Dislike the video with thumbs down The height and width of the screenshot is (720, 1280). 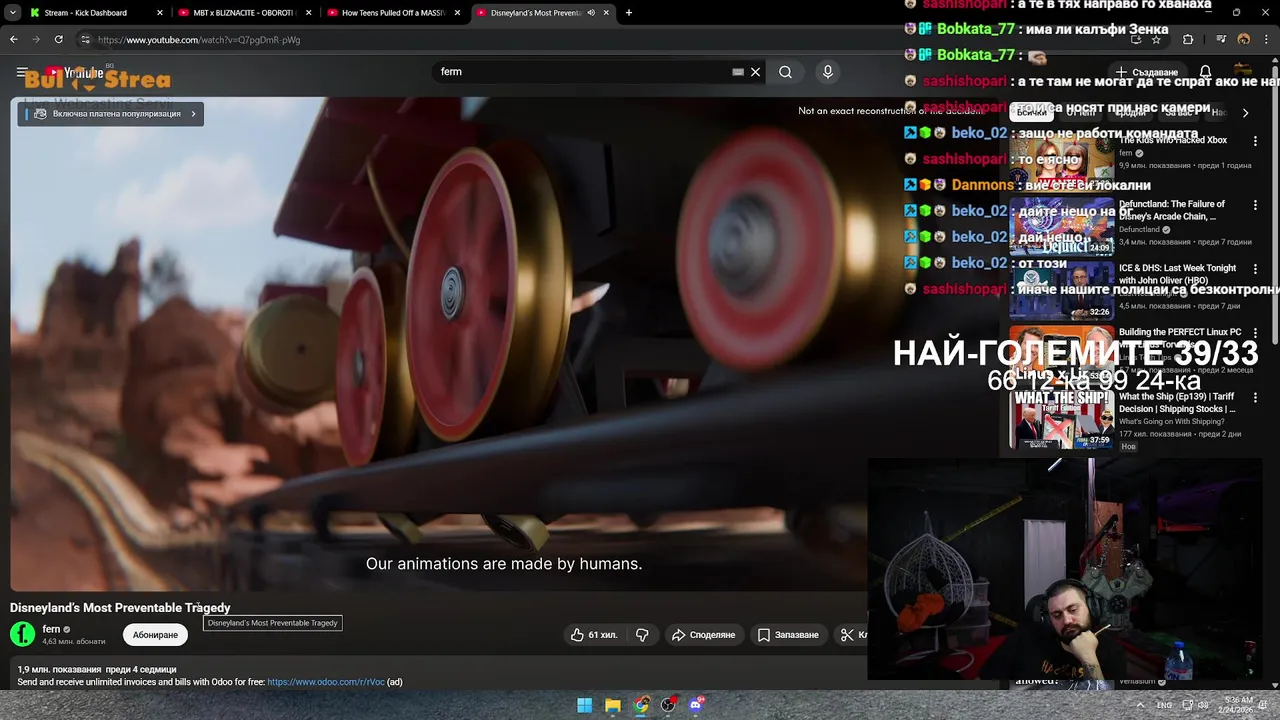click(642, 635)
